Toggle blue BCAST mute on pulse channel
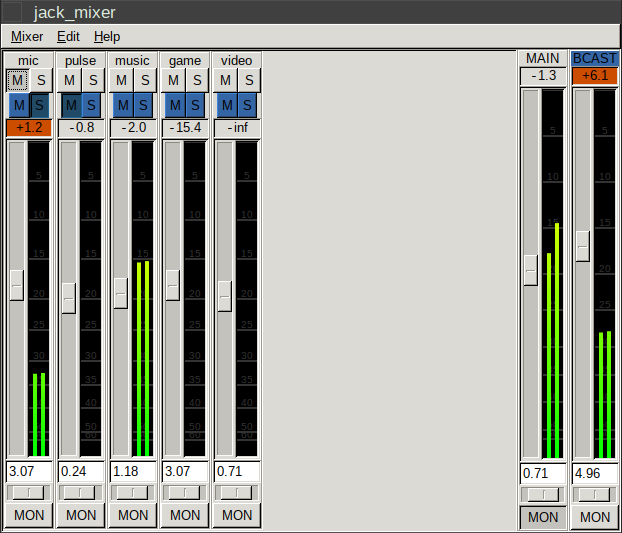The height and width of the screenshot is (533, 622). tap(71, 105)
